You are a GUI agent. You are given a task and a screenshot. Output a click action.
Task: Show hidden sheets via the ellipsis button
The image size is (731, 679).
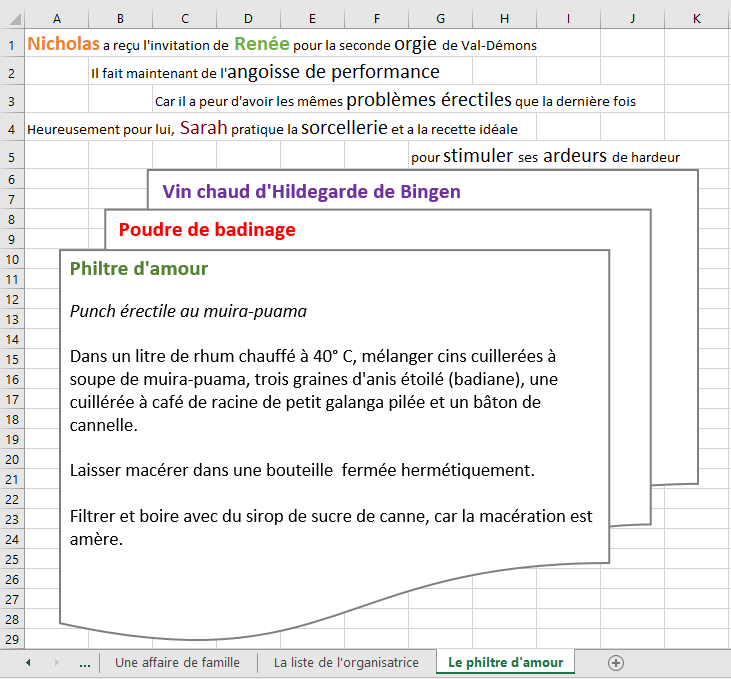[84, 662]
